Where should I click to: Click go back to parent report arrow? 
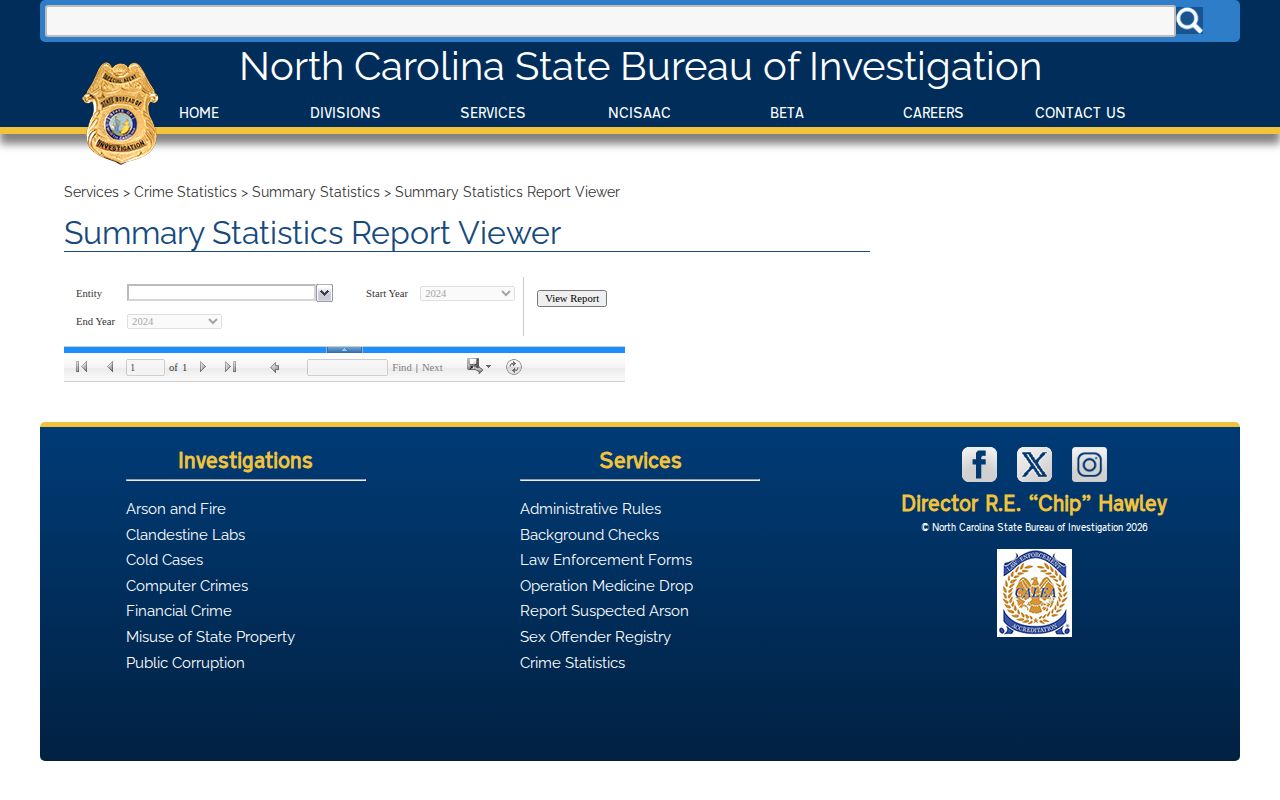pyautogui.click(x=274, y=367)
